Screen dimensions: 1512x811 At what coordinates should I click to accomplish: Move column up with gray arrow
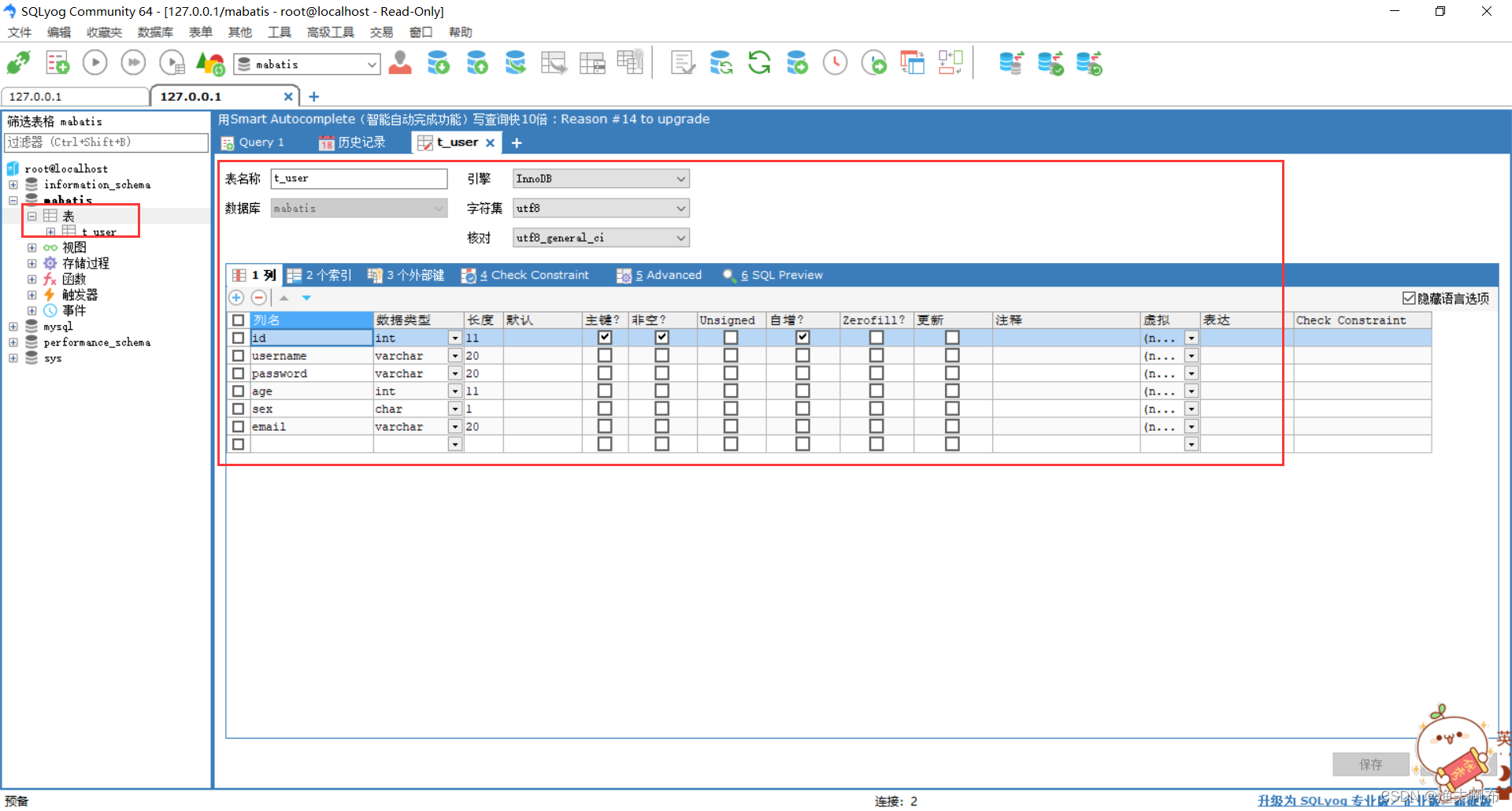pos(284,298)
